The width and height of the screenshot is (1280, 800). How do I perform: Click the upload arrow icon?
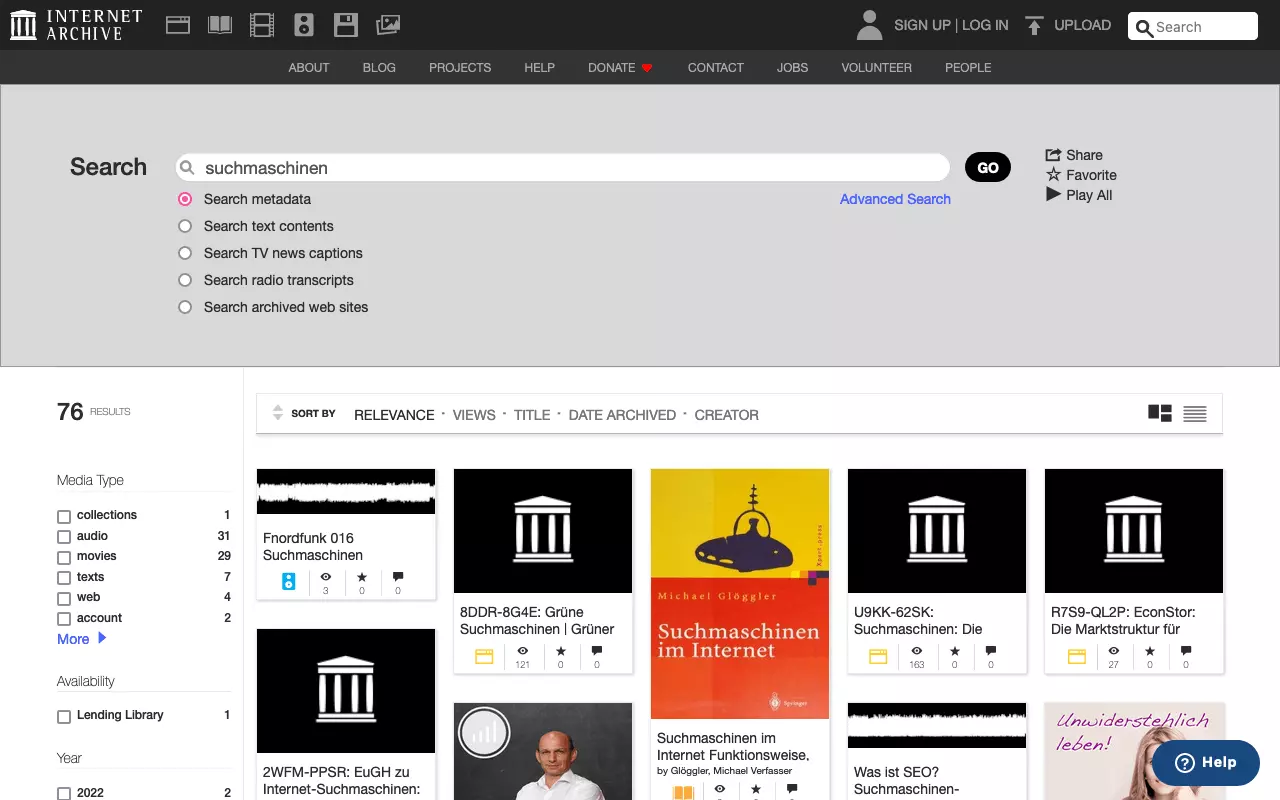pos(1035,26)
